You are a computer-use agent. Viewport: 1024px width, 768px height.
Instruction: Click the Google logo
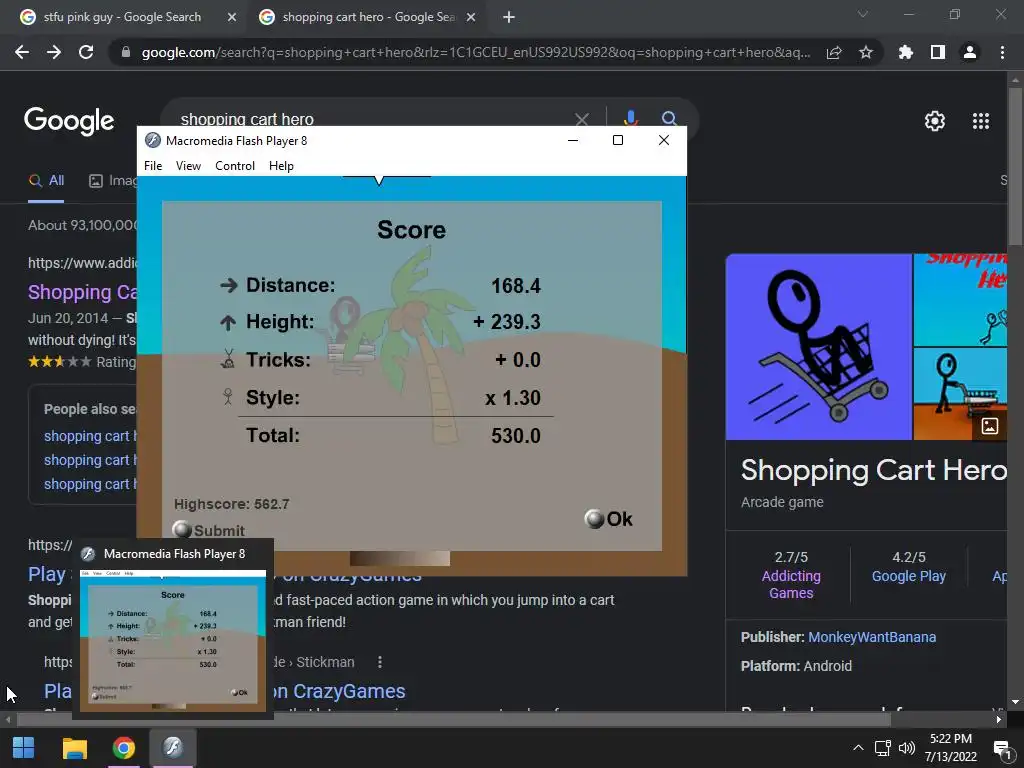[69, 121]
